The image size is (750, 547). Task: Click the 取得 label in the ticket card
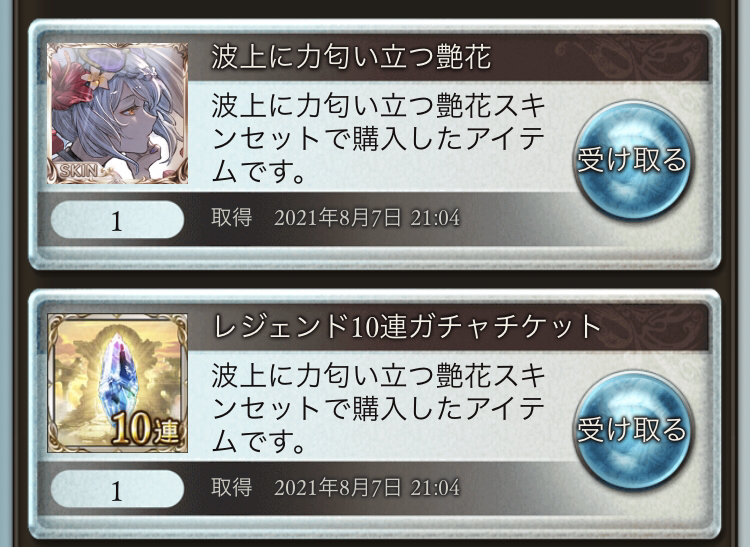232,487
